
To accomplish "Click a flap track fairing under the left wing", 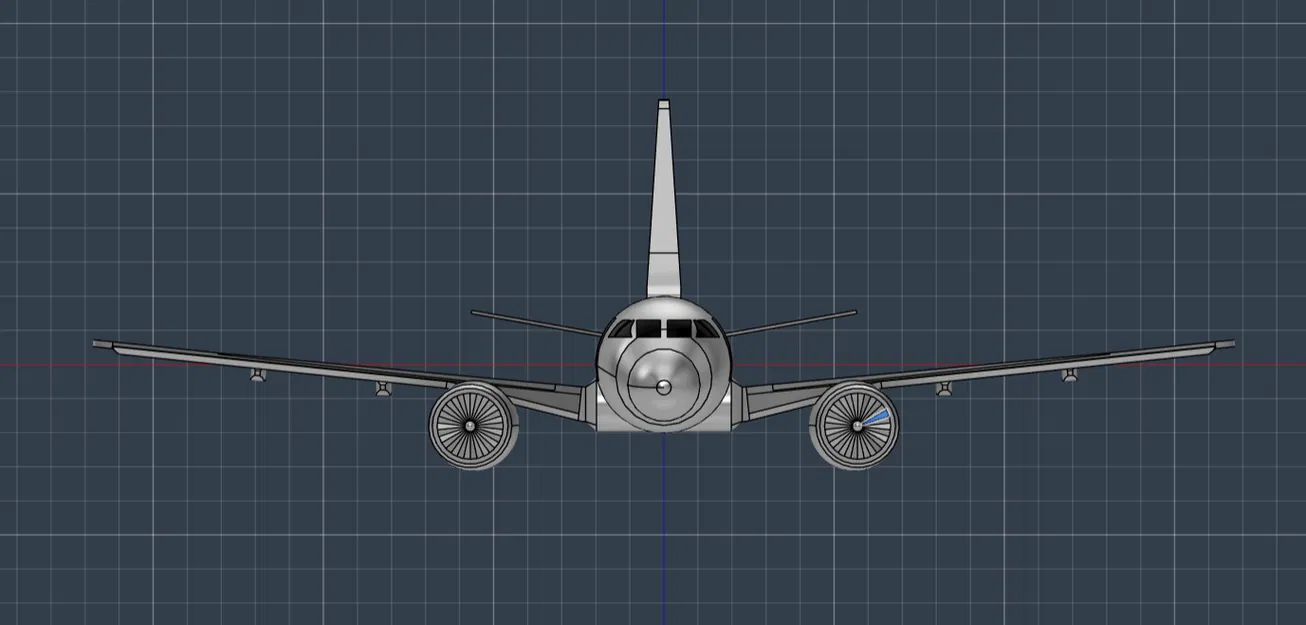I will point(380,388).
